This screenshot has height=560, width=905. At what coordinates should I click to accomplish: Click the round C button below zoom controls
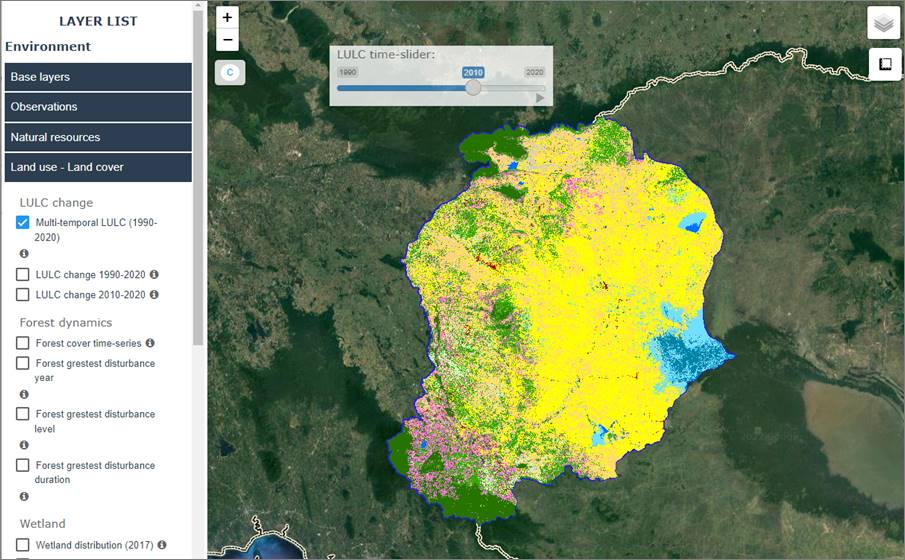[230, 72]
